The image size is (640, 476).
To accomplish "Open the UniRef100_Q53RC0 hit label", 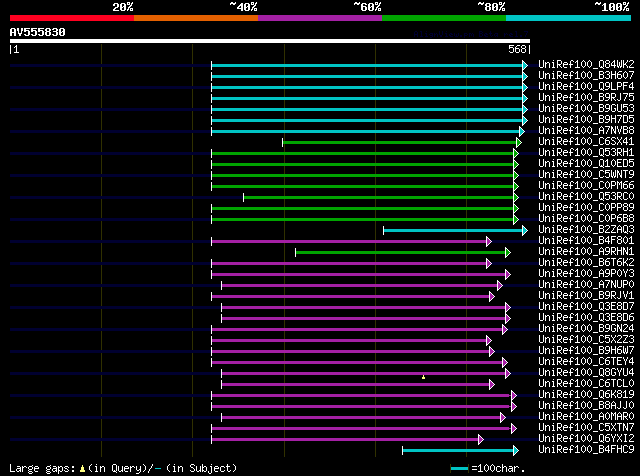I will [x=586, y=196].
